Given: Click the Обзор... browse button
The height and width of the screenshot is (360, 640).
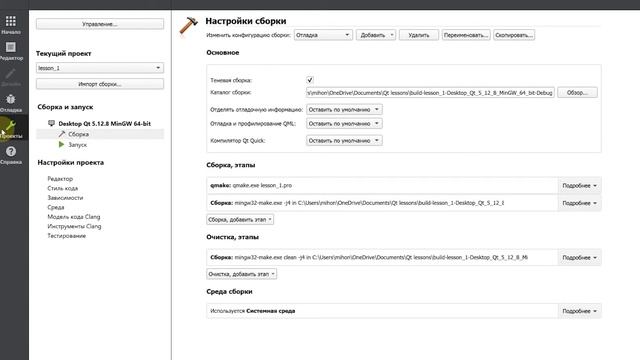Looking at the screenshot, I should click(577, 93).
